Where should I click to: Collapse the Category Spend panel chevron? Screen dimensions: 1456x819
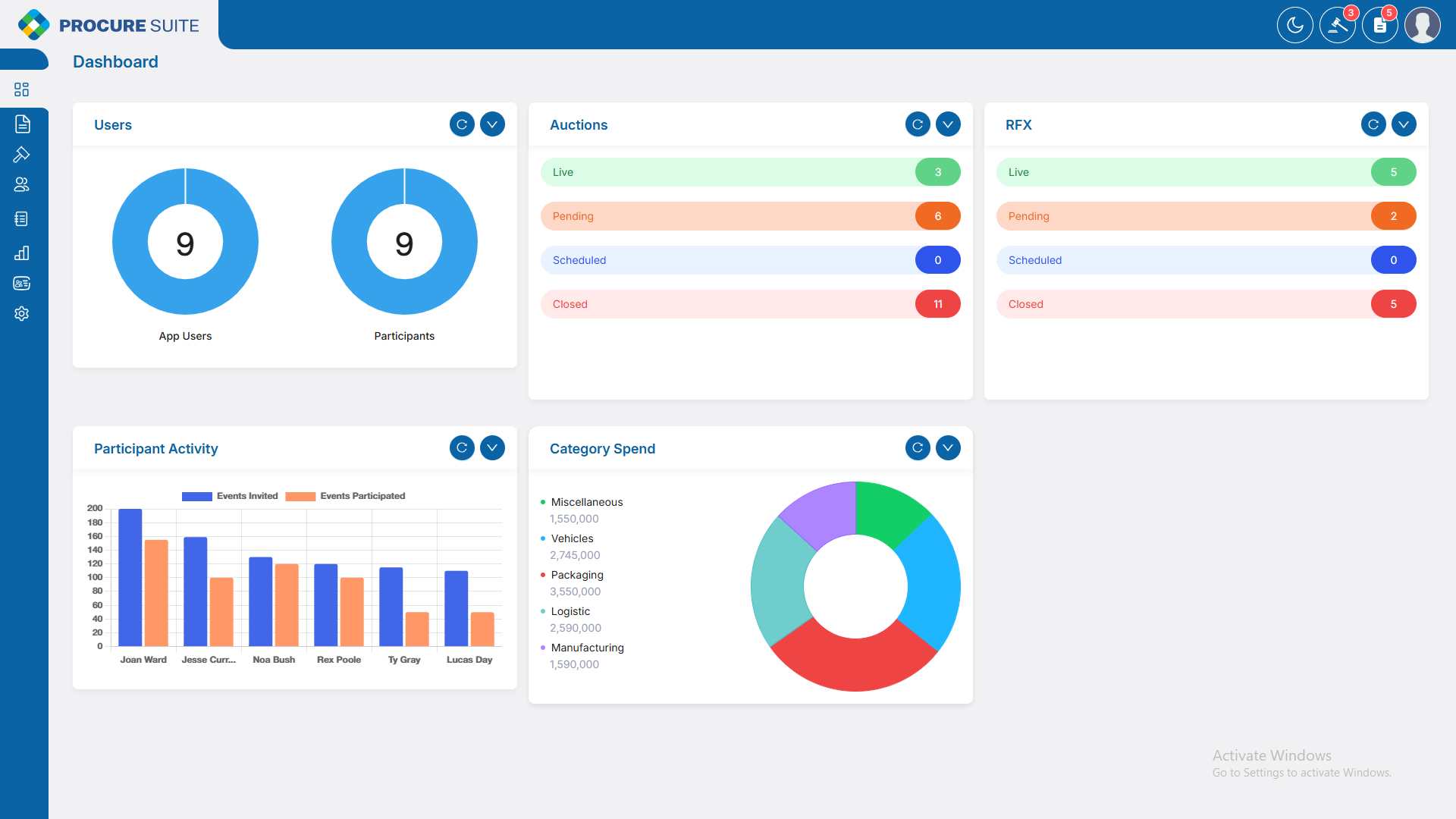tap(948, 448)
